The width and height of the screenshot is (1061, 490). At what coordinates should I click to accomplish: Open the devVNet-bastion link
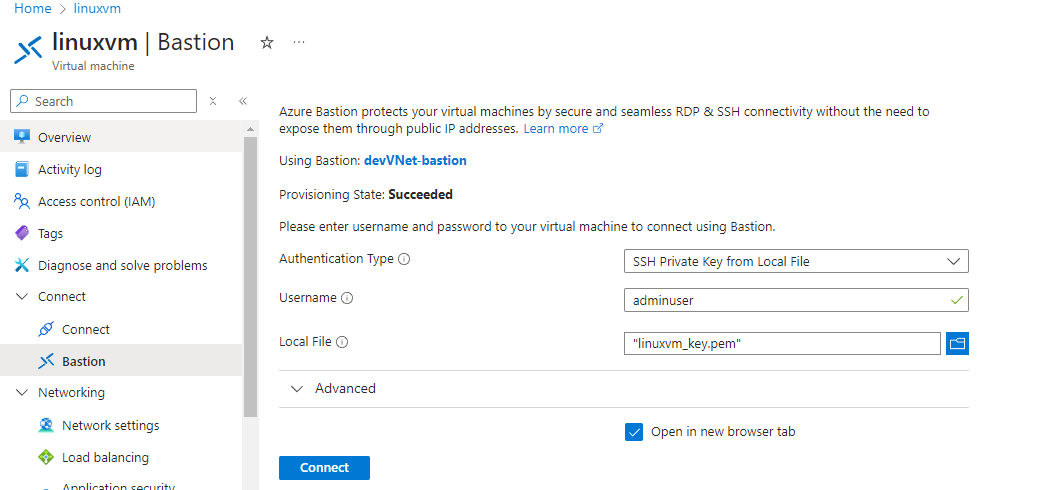coord(415,160)
